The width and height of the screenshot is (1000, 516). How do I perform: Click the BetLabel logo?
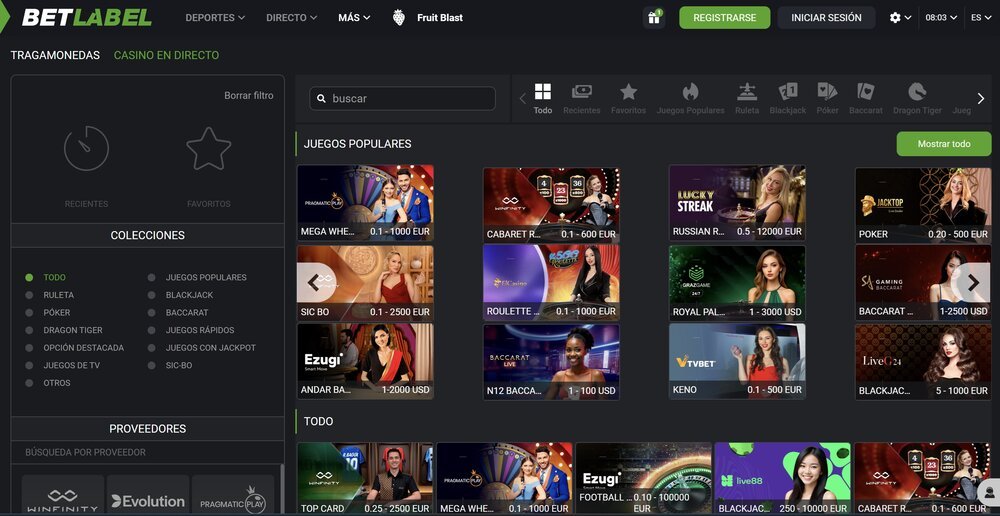coord(87,17)
